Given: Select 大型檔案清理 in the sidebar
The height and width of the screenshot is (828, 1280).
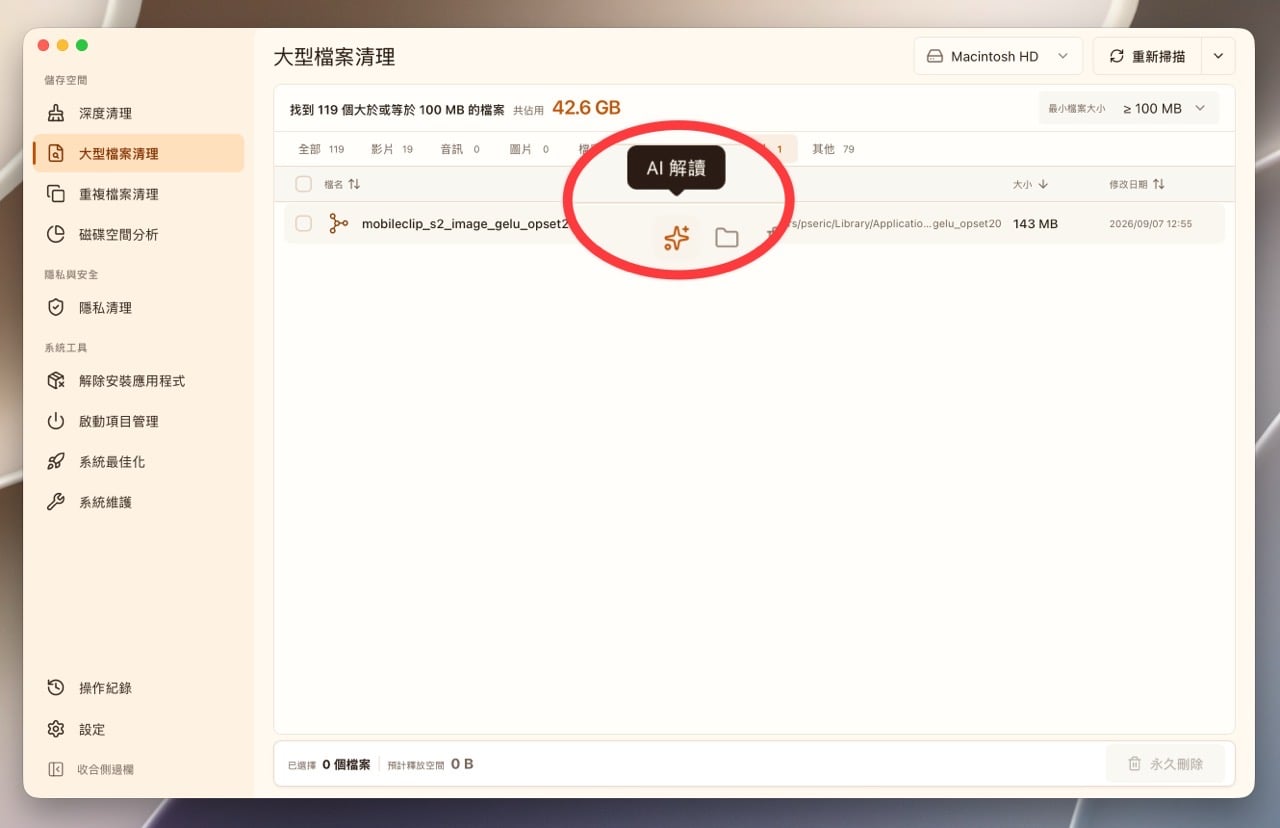Looking at the screenshot, I should (x=138, y=153).
